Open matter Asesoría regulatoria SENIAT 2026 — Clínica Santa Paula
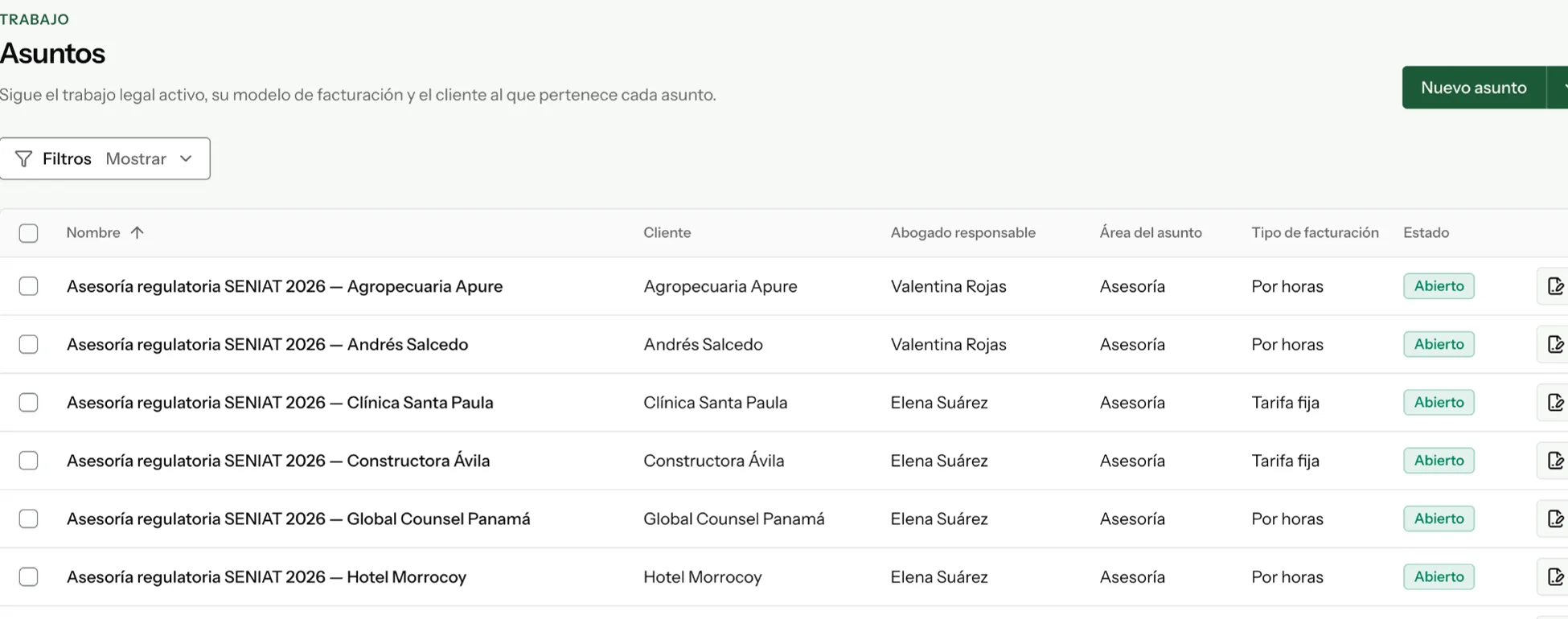This screenshot has height=619, width=1568. pyautogui.click(x=280, y=402)
